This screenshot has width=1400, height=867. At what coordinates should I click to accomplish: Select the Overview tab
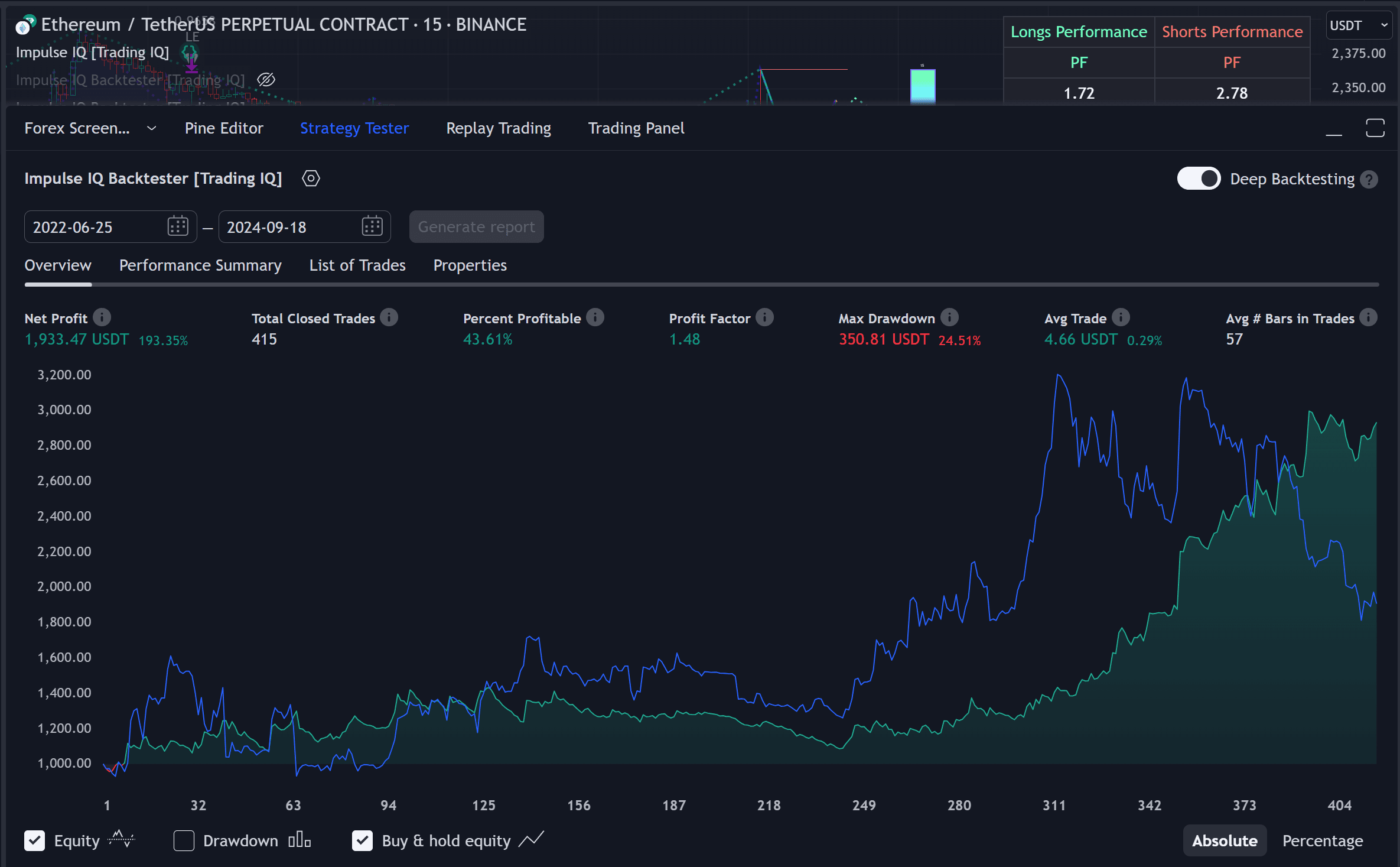point(58,265)
